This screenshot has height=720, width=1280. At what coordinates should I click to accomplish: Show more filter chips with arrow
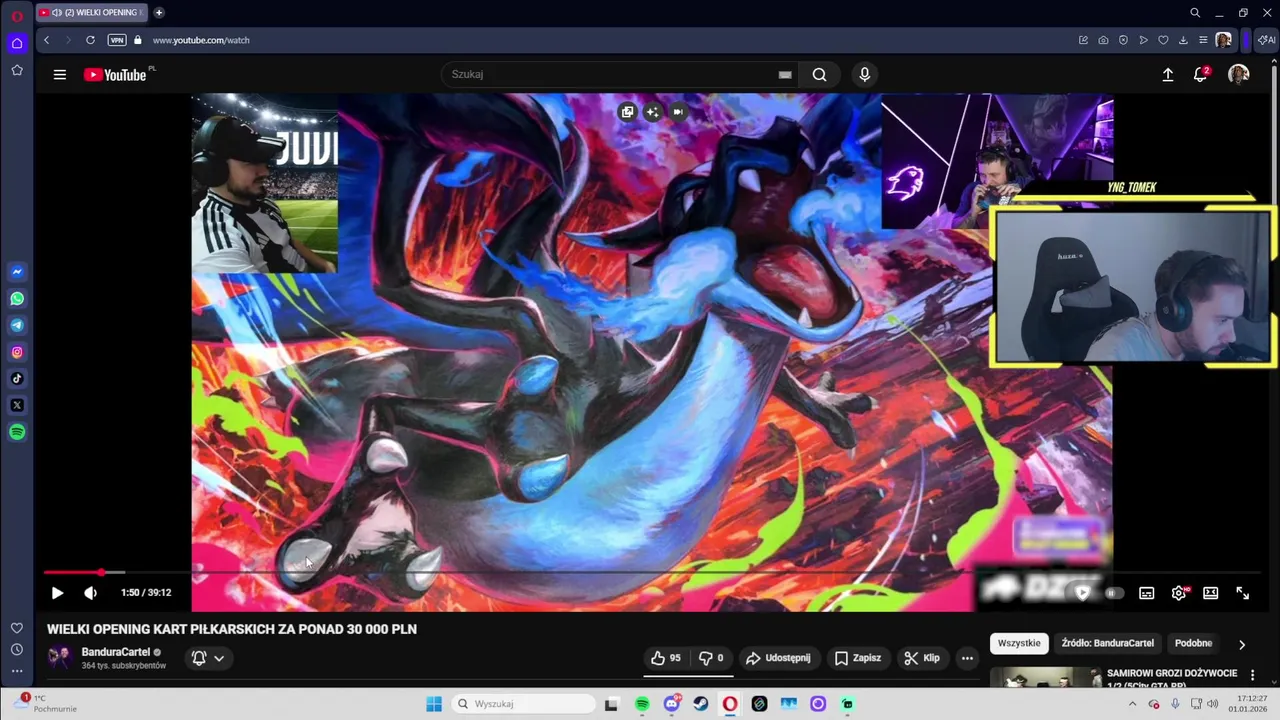coord(1242,644)
